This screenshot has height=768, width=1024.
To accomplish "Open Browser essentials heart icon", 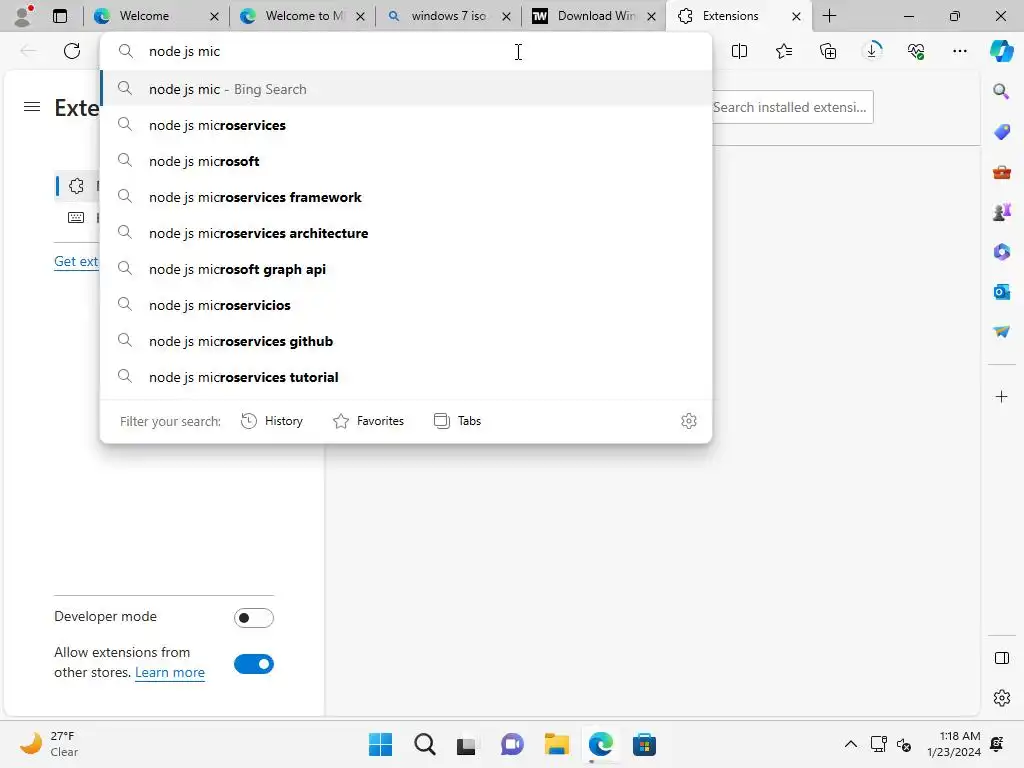I will coord(916,51).
